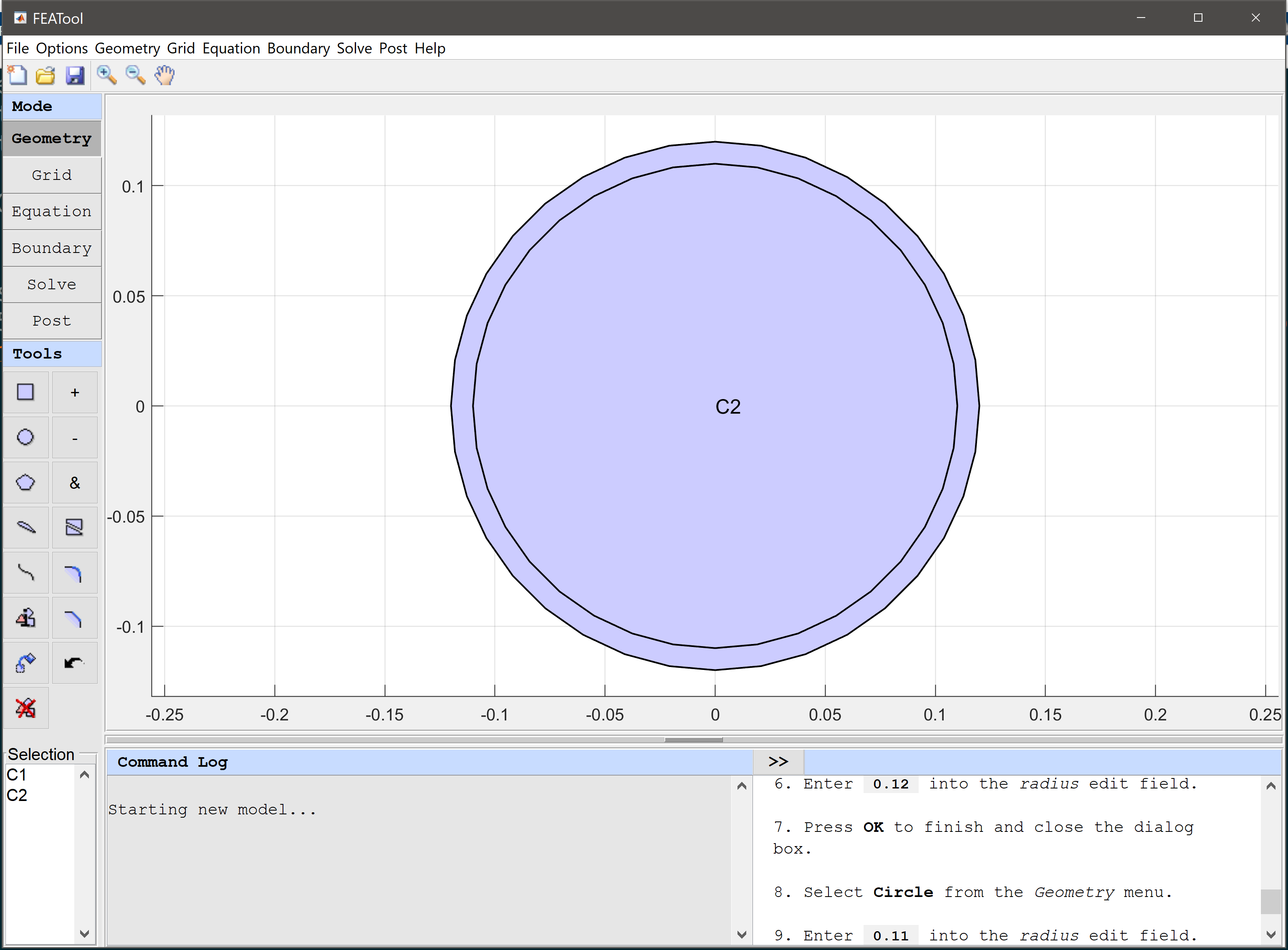The height and width of the screenshot is (950, 1288).
Task: Click the Command Log header
Action: coord(429,762)
